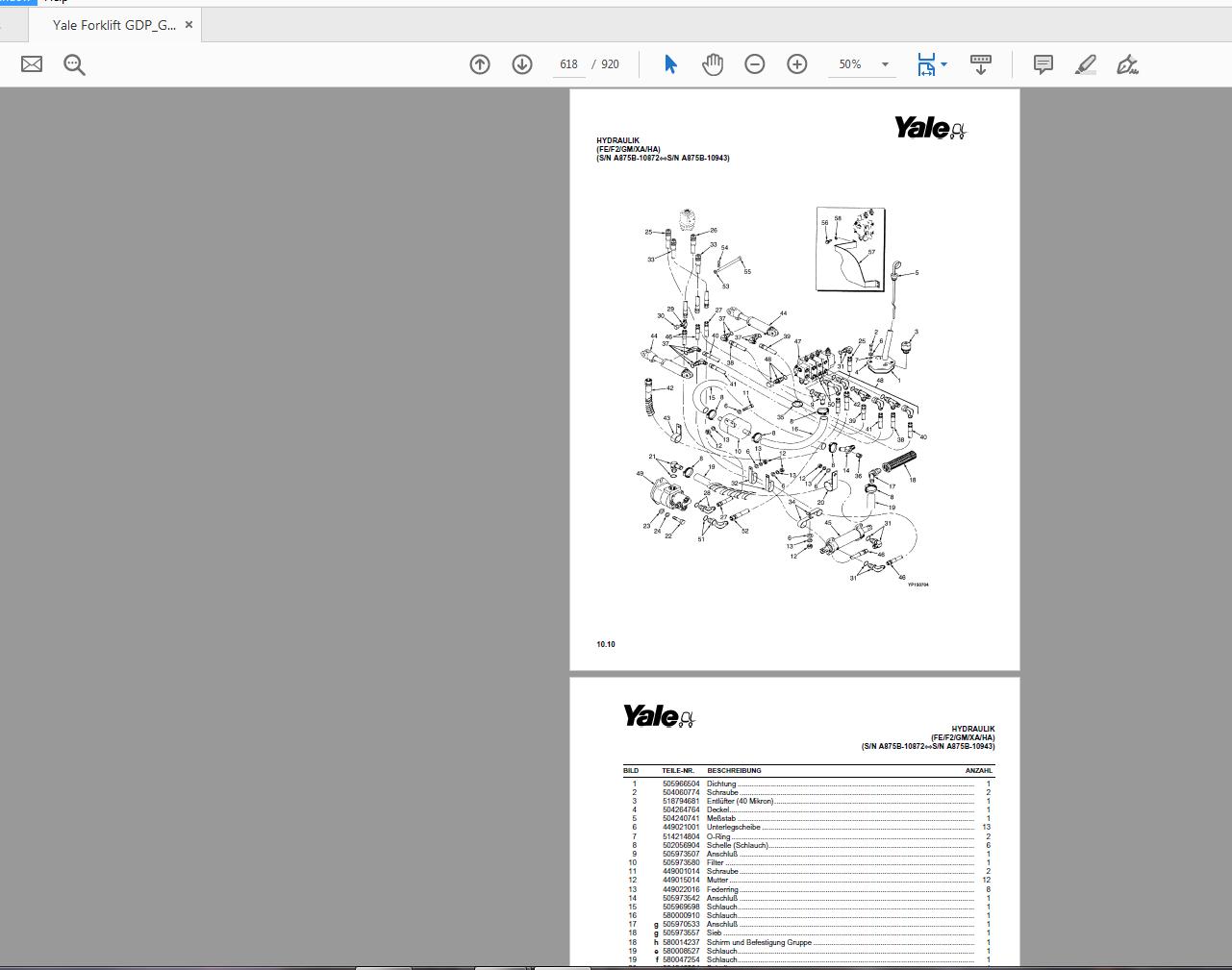Go to previous page with up arrow
This screenshot has width=1232, height=970.
(x=480, y=64)
